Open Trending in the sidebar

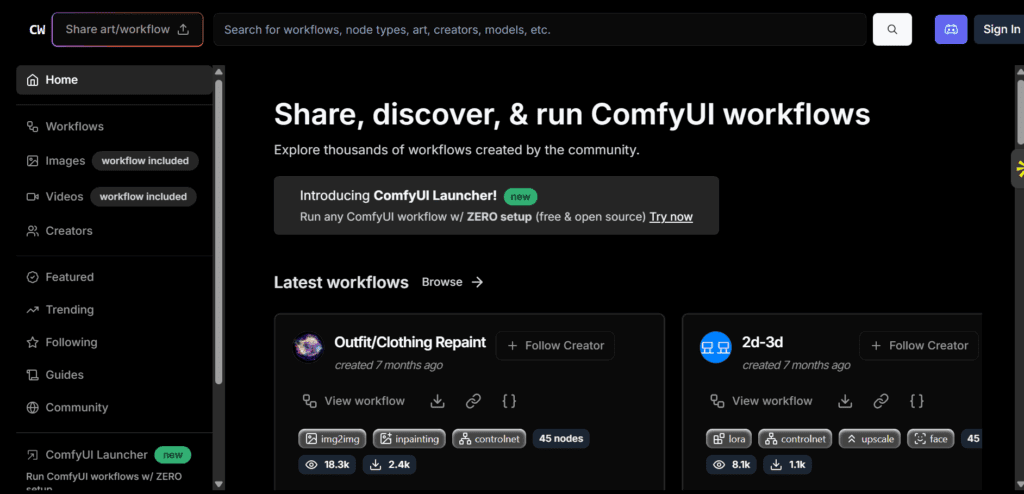click(69, 310)
